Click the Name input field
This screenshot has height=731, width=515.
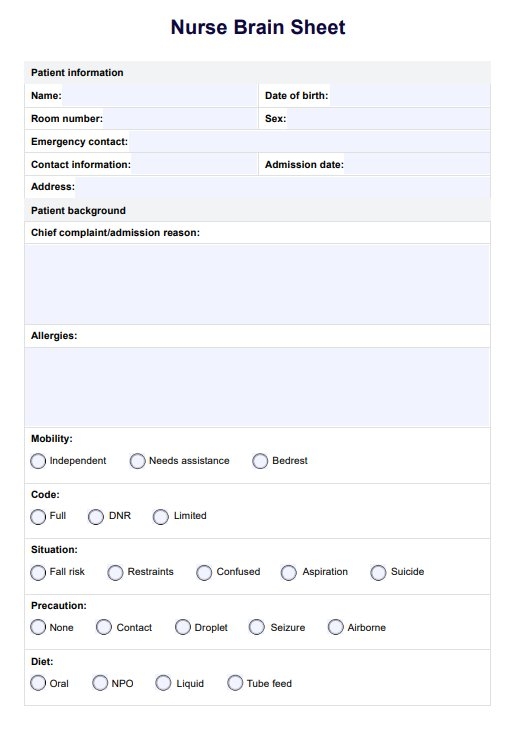click(160, 96)
